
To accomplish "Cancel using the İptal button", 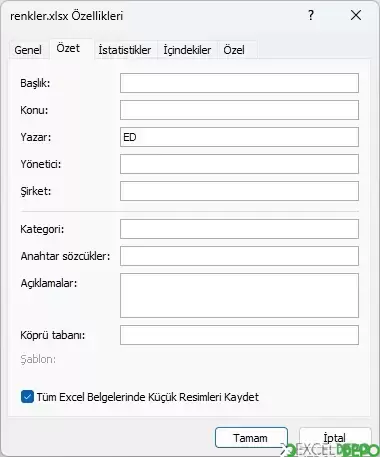I will coord(335,438).
